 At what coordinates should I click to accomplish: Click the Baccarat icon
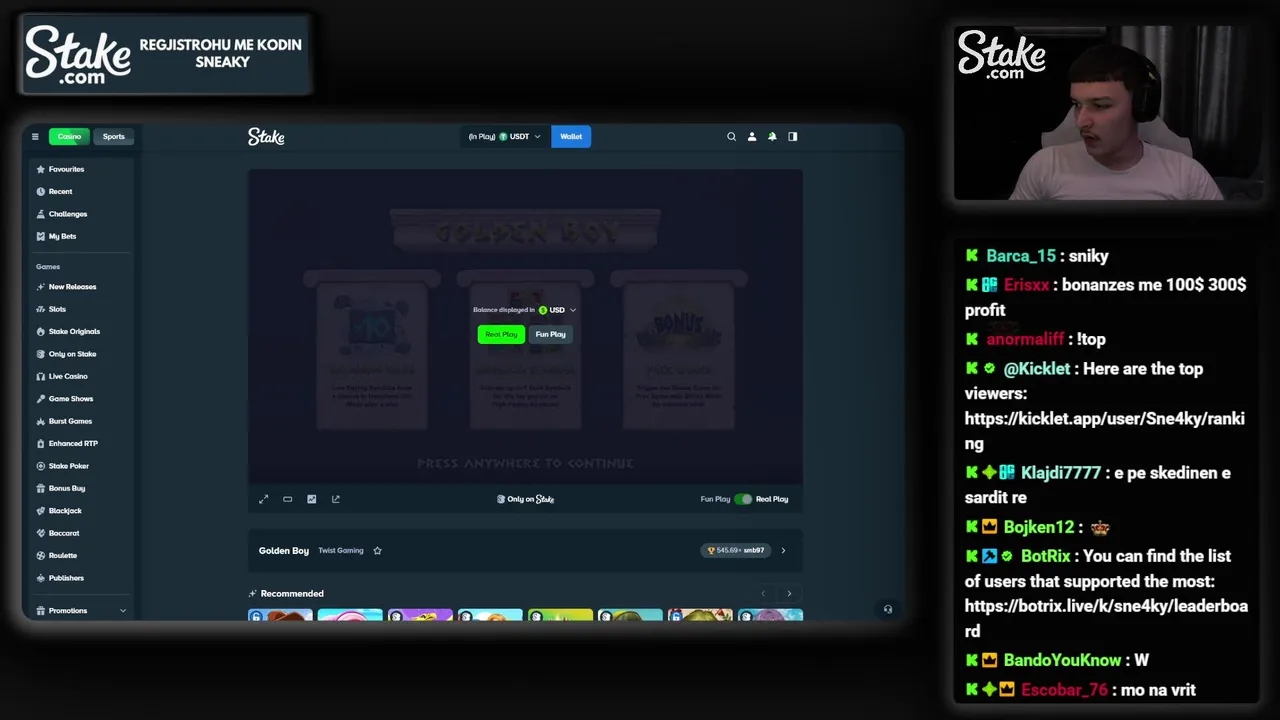point(41,533)
